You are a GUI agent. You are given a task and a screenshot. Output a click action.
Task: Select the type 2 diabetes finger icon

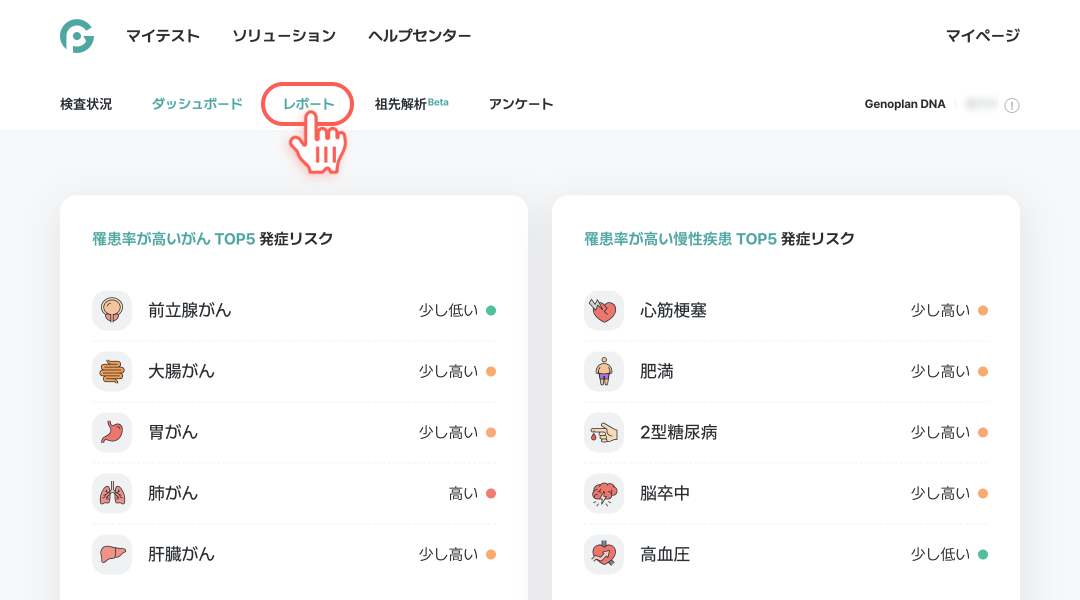tap(604, 432)
